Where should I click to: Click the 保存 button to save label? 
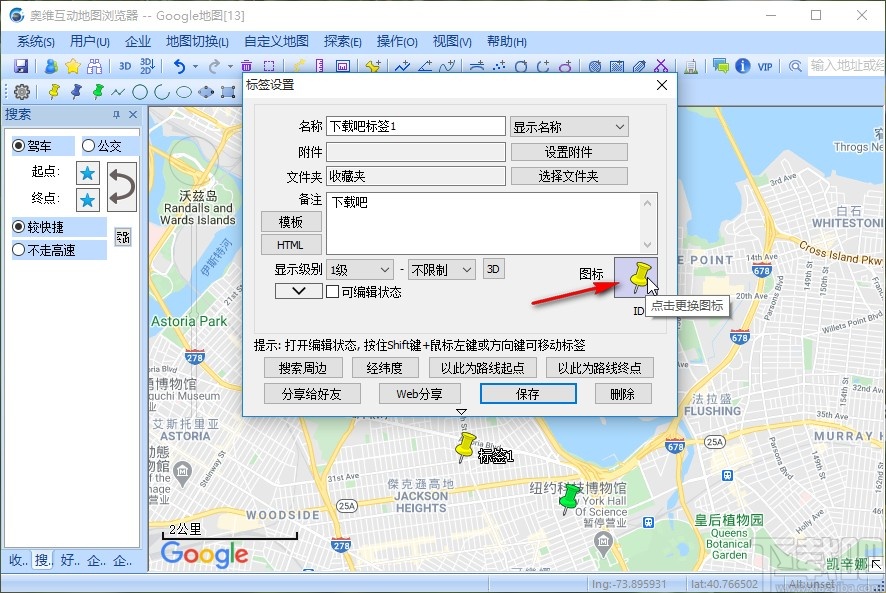tap(528, 393)
